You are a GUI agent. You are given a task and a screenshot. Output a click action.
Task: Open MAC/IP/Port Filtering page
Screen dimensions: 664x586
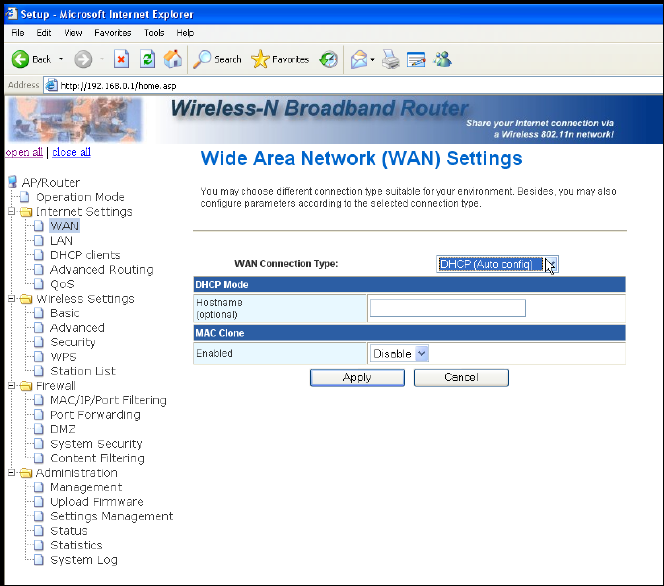click(x=108, y=400)
